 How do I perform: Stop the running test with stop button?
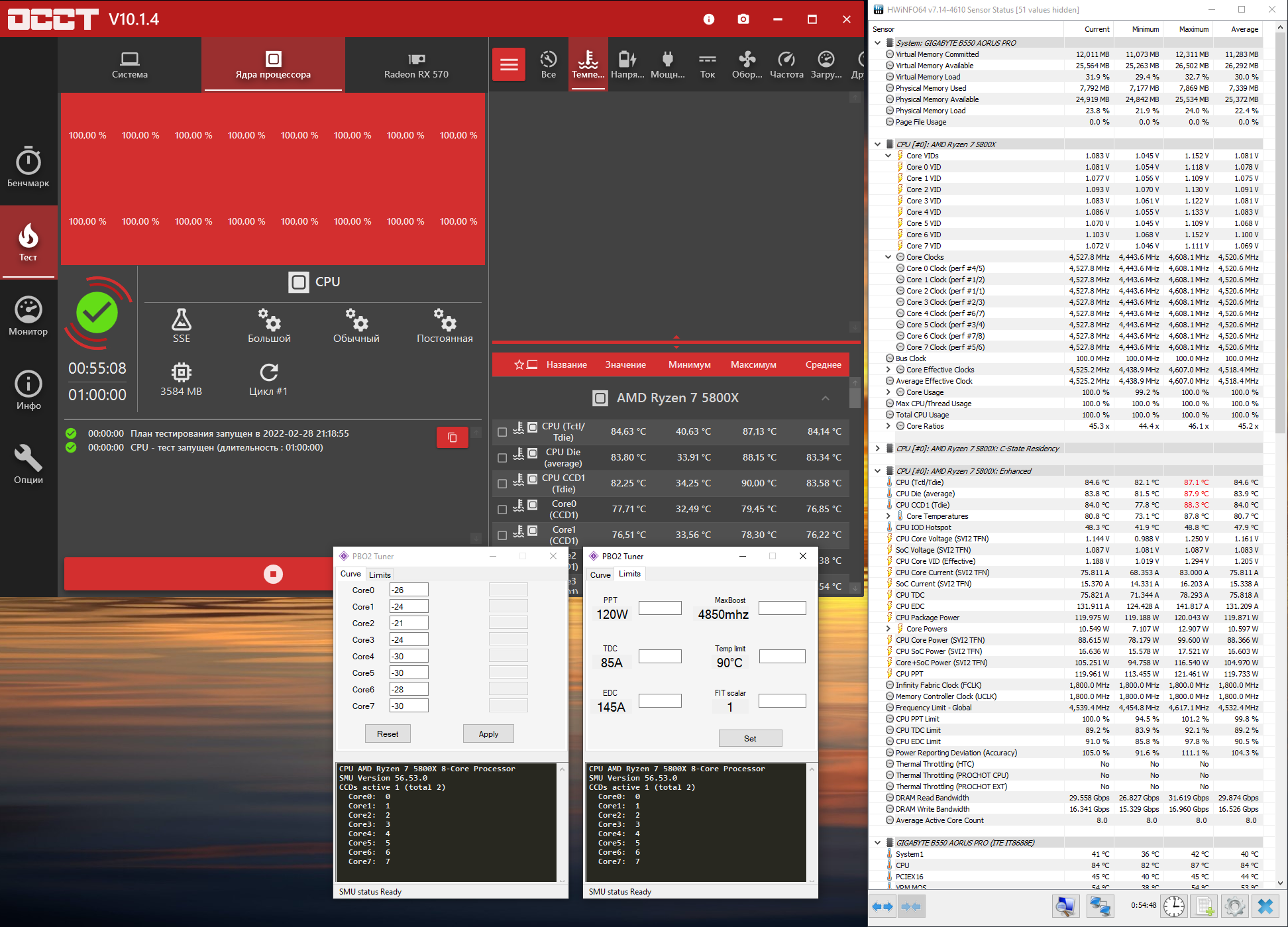273,574
